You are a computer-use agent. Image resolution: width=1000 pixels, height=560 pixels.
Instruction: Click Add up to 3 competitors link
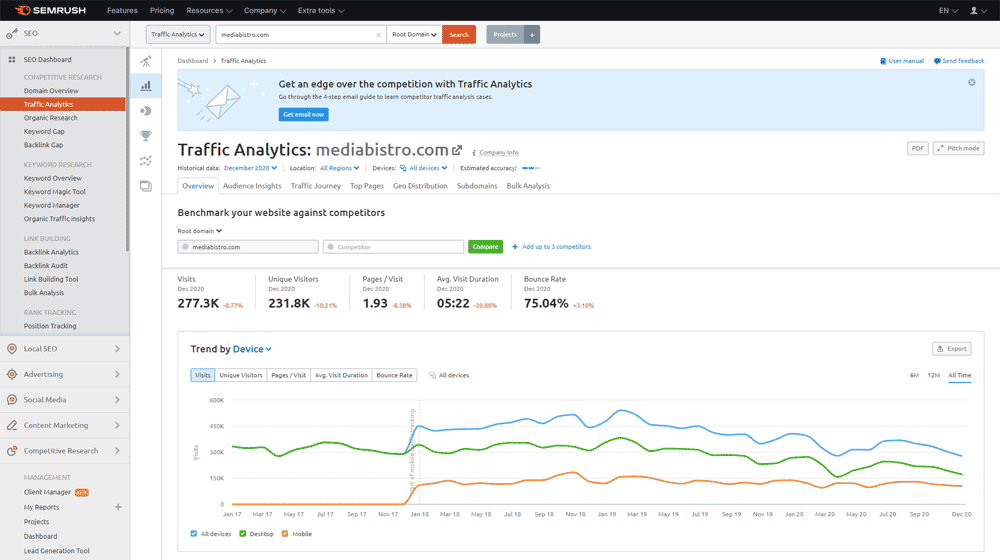tap(552, 247)
